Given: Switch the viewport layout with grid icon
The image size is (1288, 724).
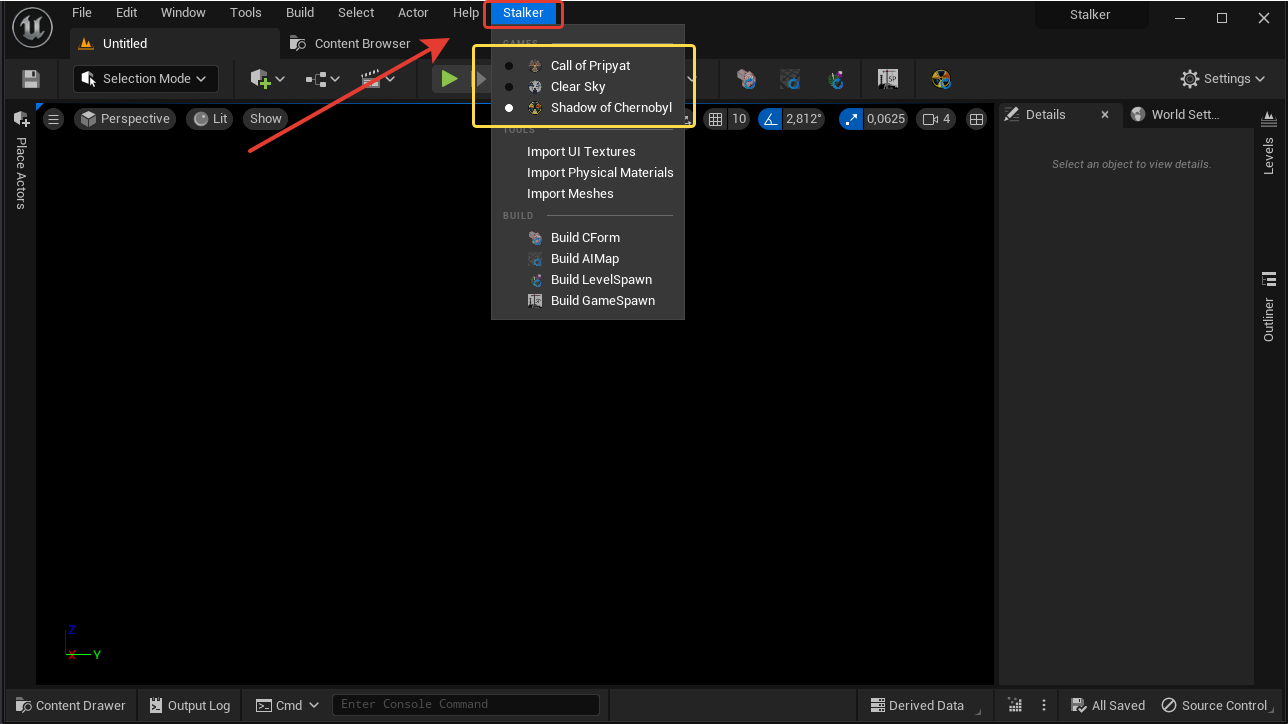Looking at the screenshot, I should pos(977,119).
